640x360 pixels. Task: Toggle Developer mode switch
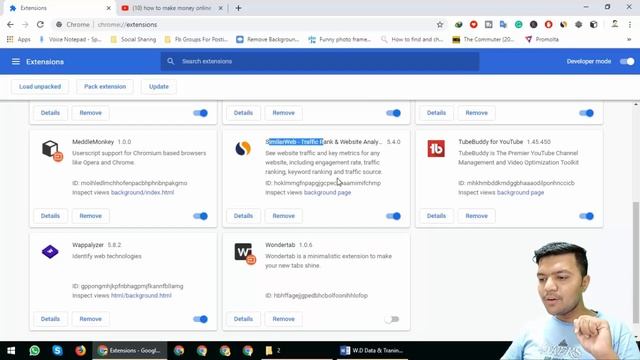(x=627, y=62)
